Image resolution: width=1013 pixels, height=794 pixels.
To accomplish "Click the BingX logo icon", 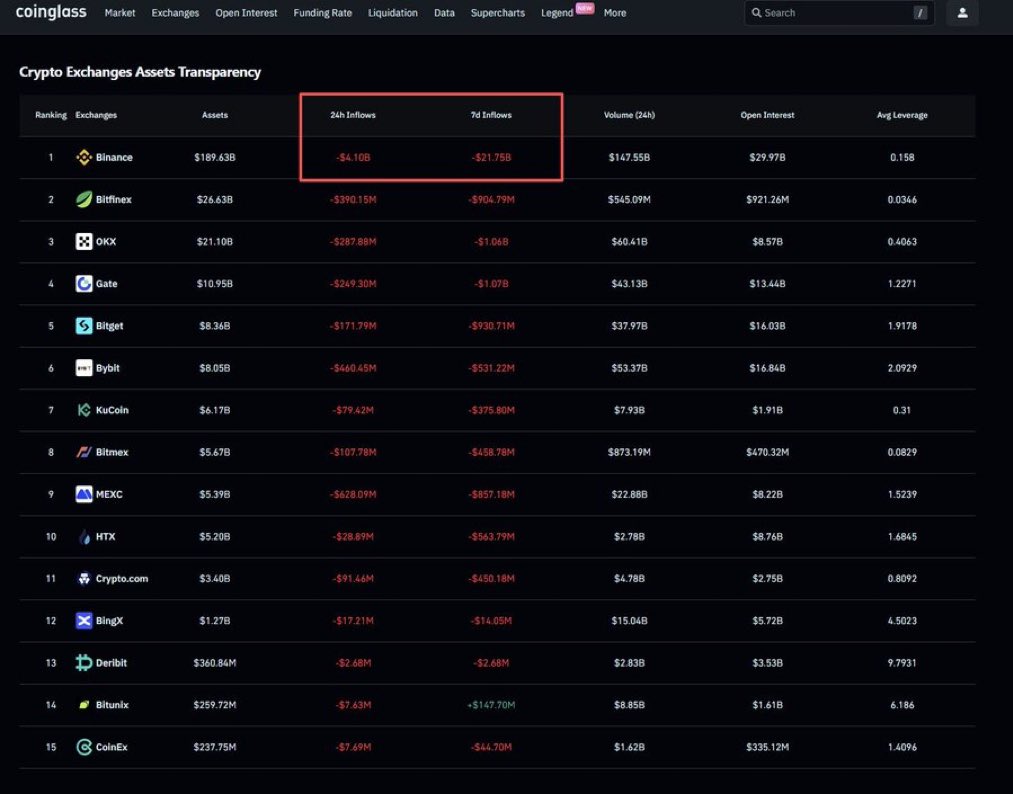I will (x=84, y=621).
